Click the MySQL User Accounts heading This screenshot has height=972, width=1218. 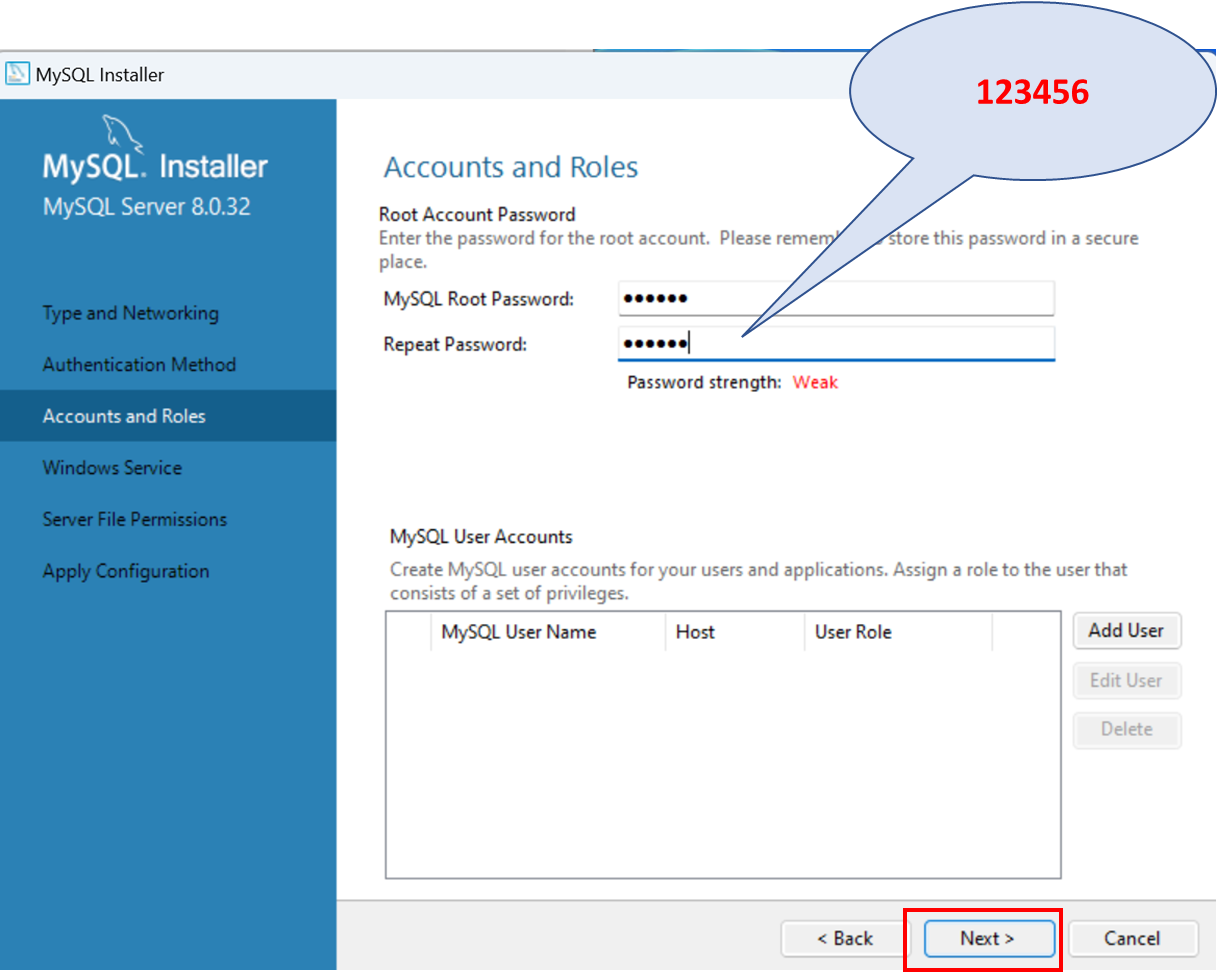pyautogui.click(x=481, y=537)
